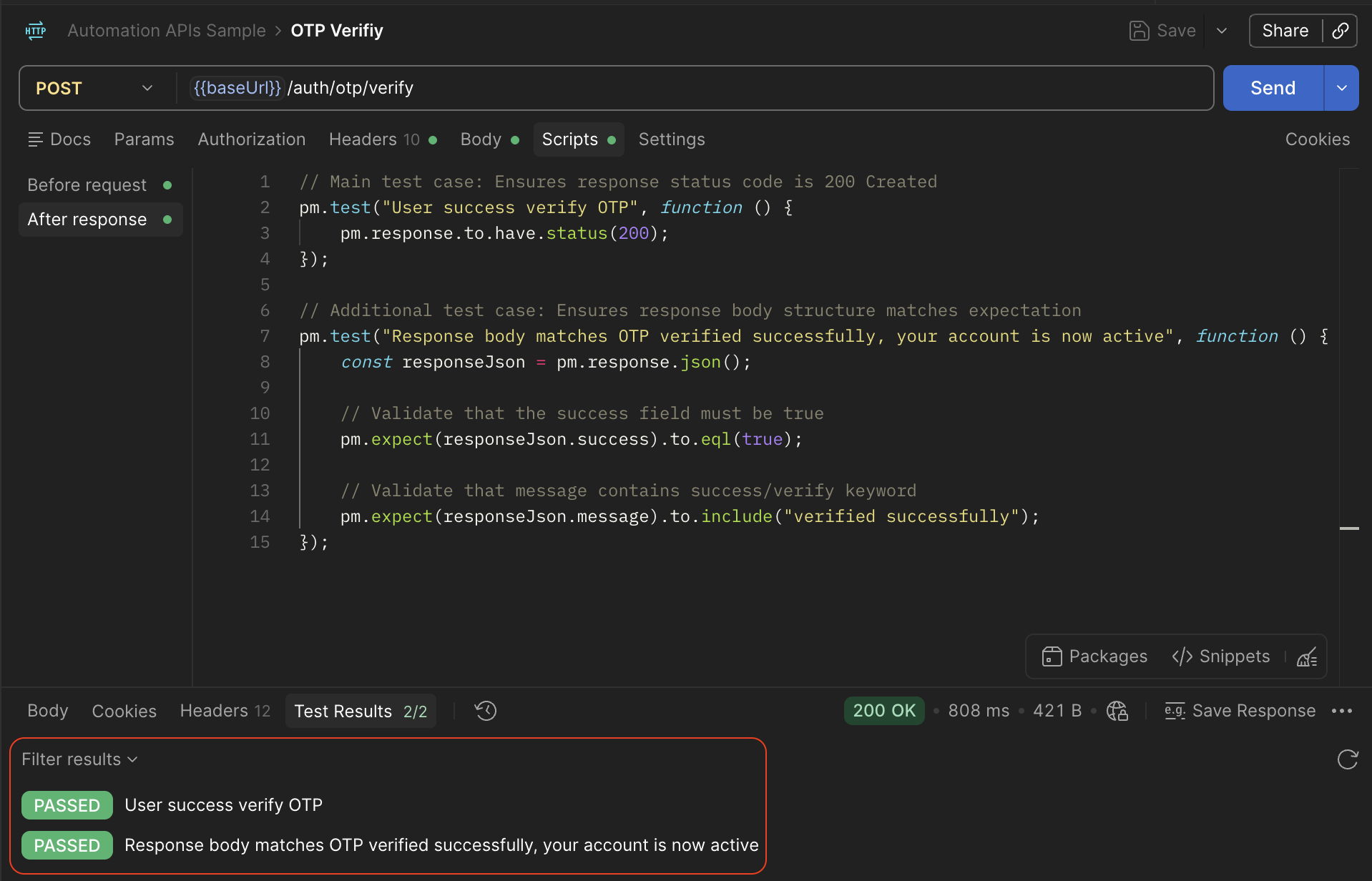This screenshot has height=881, width=1372.
Task: Select the Before request script
Action: (x=100, y=185)
